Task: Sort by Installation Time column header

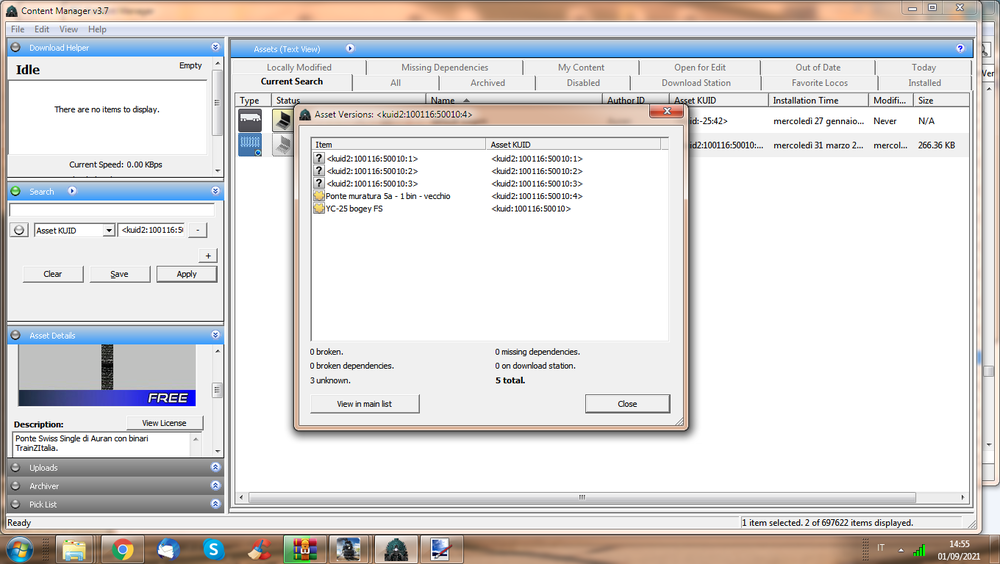Action: [818, 100]
